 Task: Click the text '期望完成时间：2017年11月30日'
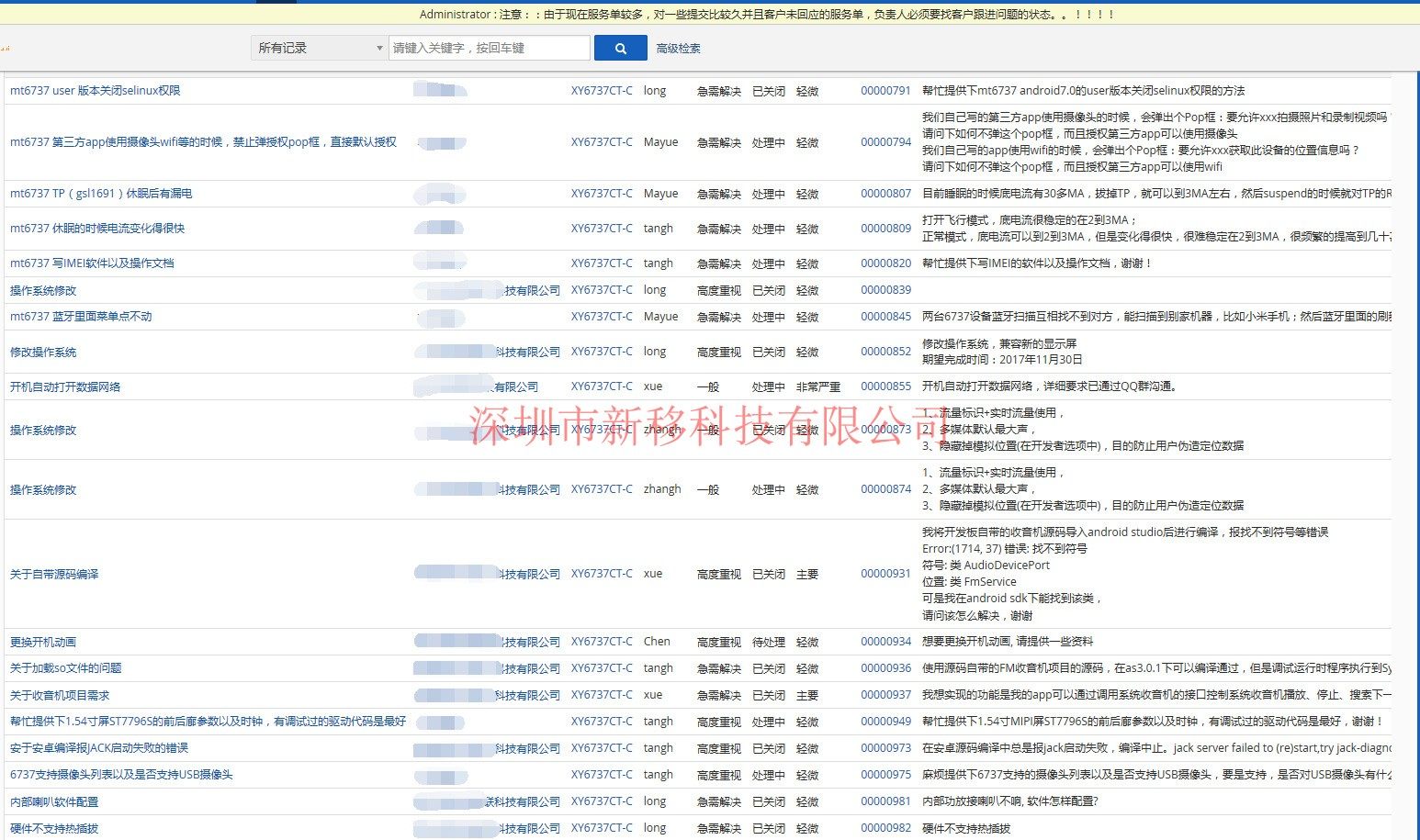(x=1002, y=360)
